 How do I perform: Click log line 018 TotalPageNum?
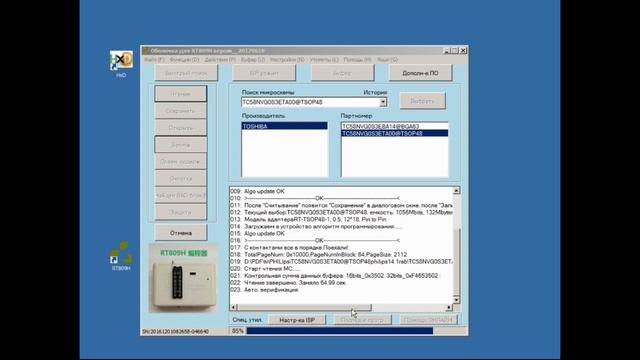pos(318,254)
